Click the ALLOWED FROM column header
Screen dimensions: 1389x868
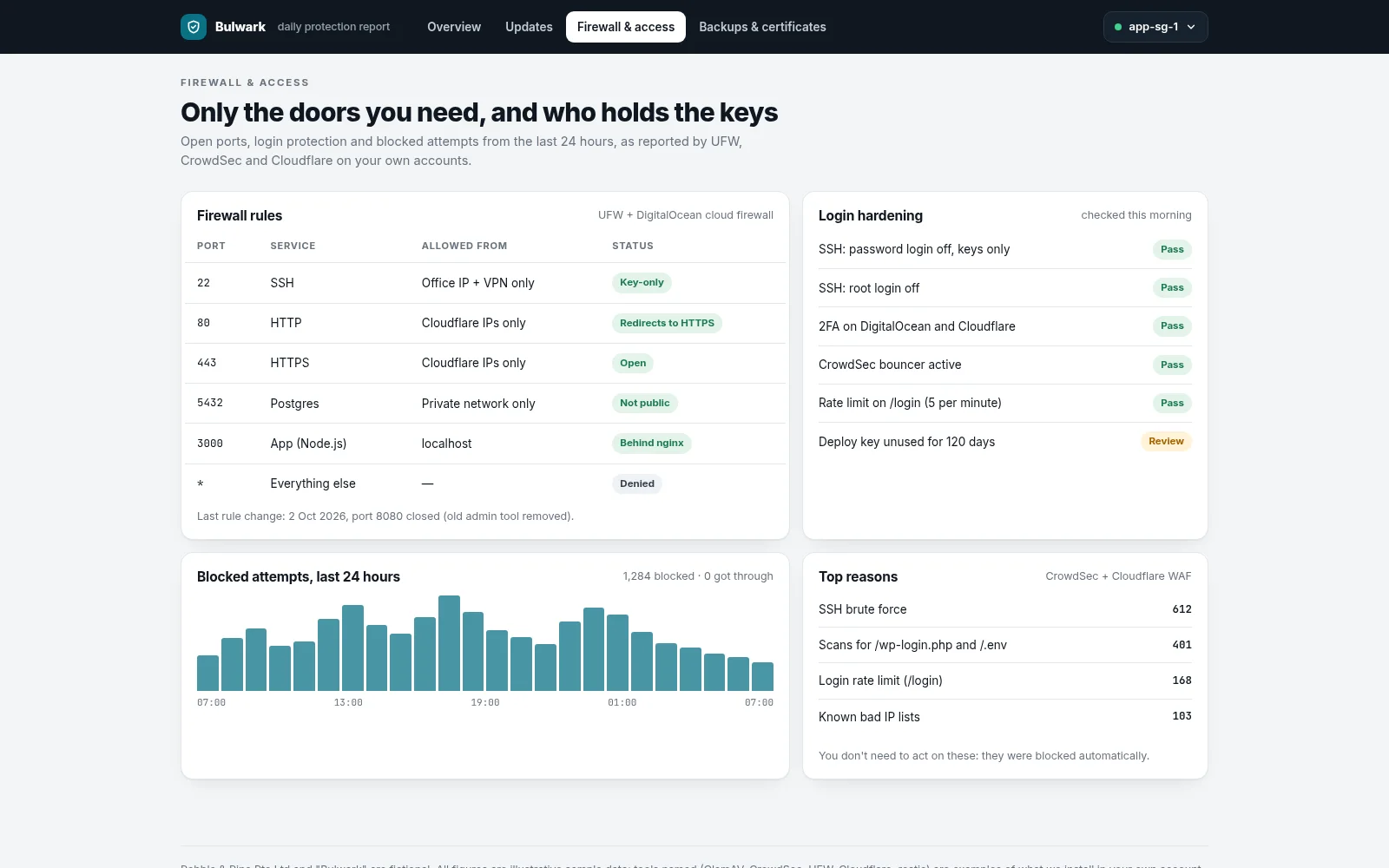coord(464,246)
